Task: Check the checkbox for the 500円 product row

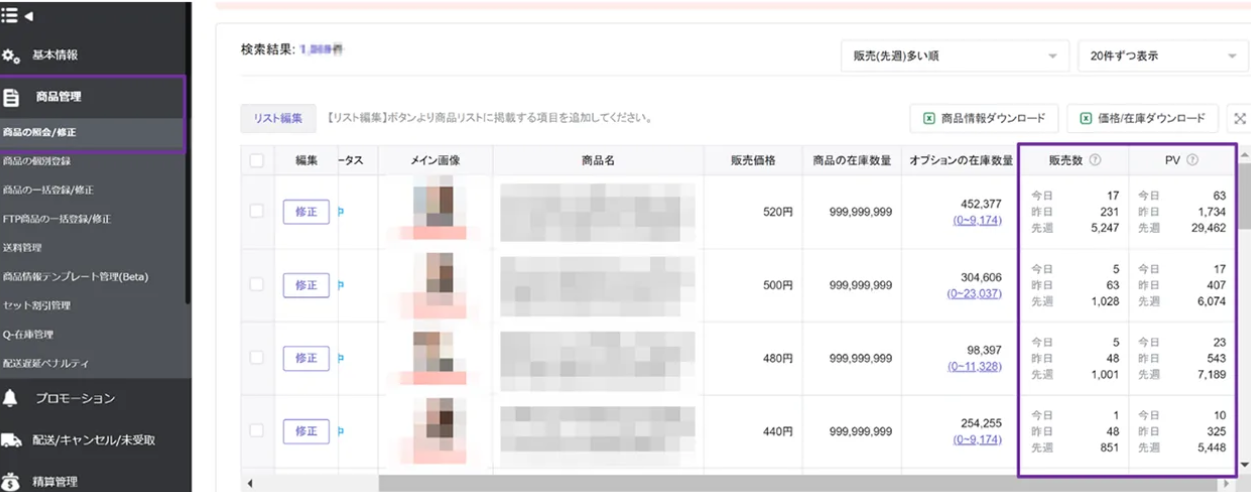Action: (x=257, y=285)
